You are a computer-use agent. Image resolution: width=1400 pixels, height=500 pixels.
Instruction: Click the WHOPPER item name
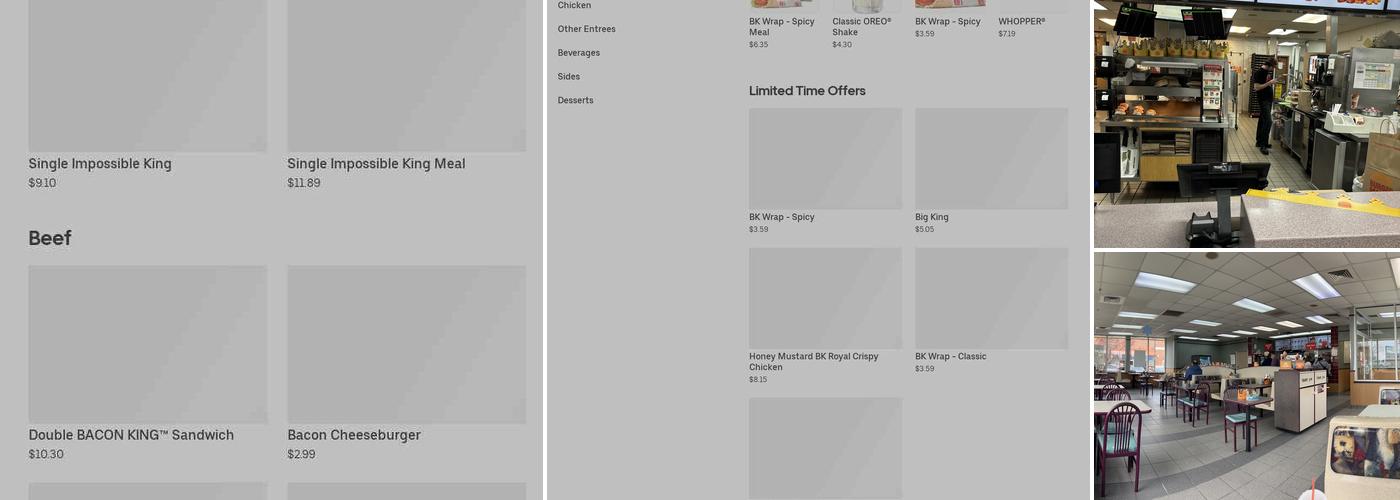[x=1021, y=22]
